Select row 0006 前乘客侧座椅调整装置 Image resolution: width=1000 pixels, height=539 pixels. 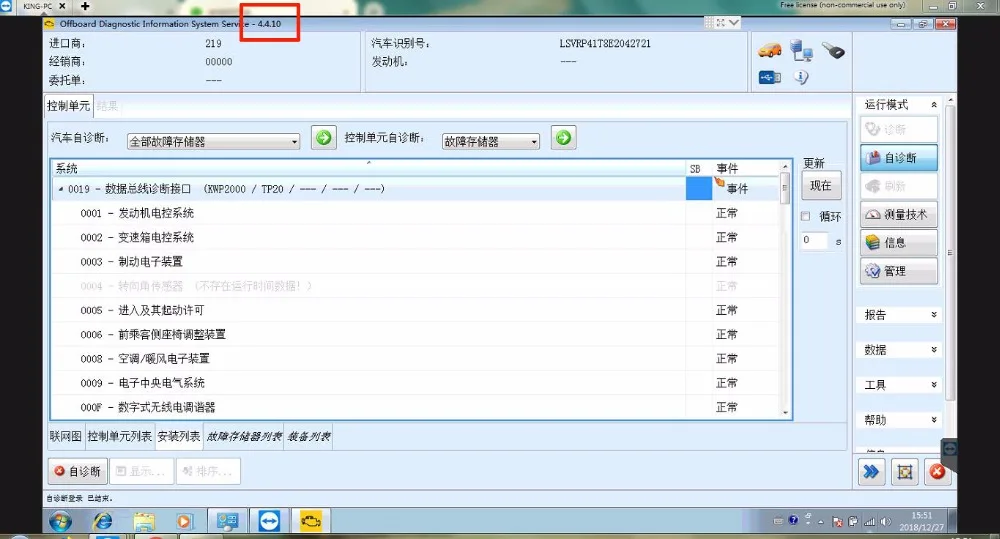[416, 334]
